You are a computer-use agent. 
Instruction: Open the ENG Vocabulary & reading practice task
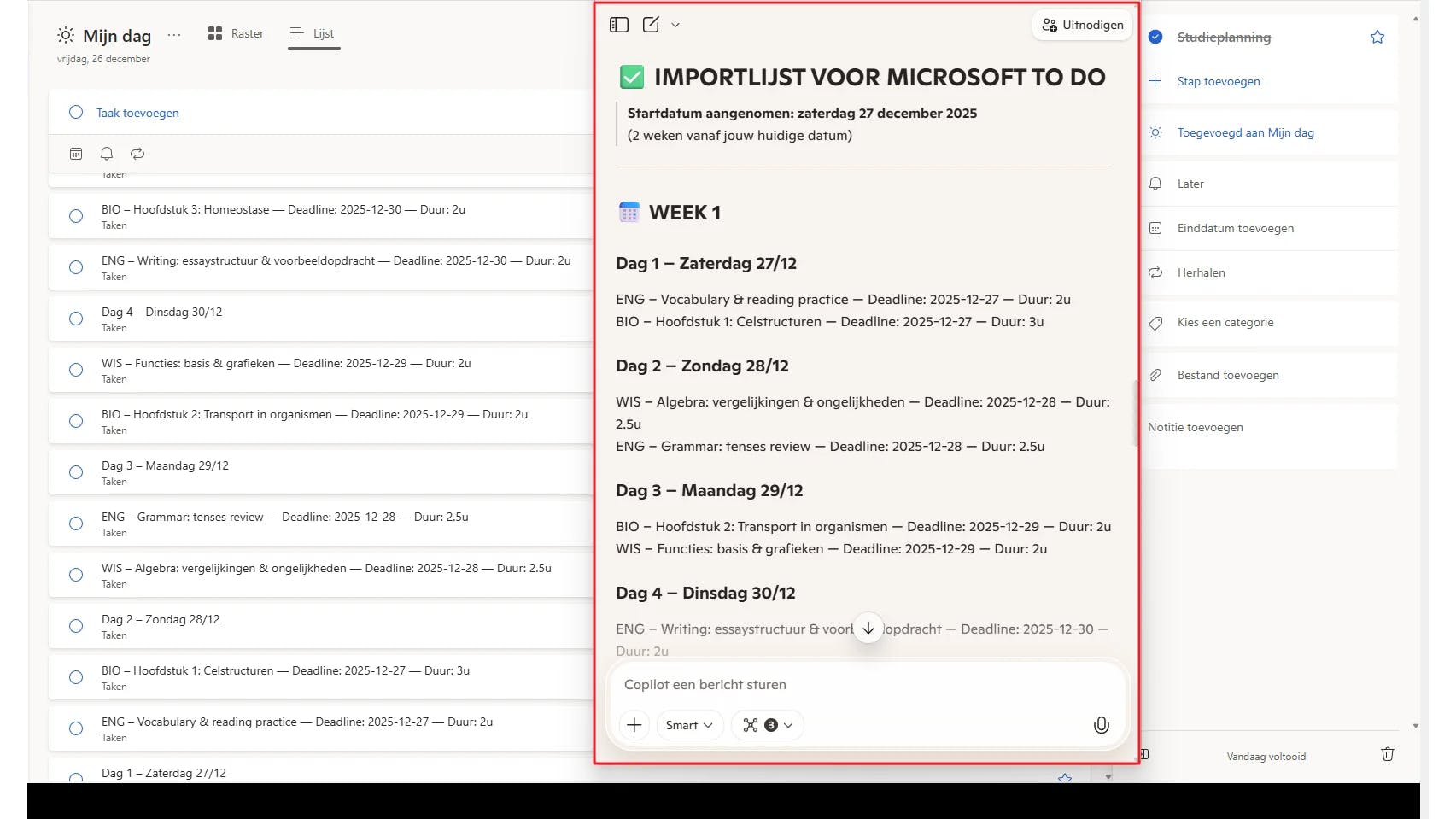(x=320, y=728)
